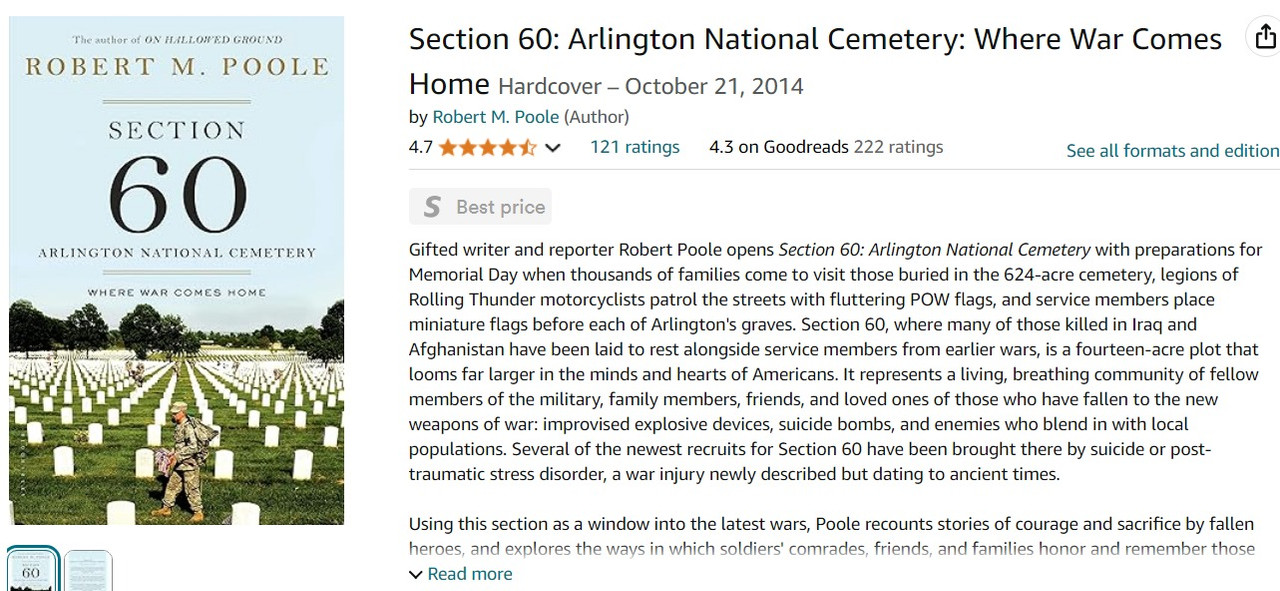Select the first front cover thumbnail
Screen dimensions: 1280x591
coord(33,569)
